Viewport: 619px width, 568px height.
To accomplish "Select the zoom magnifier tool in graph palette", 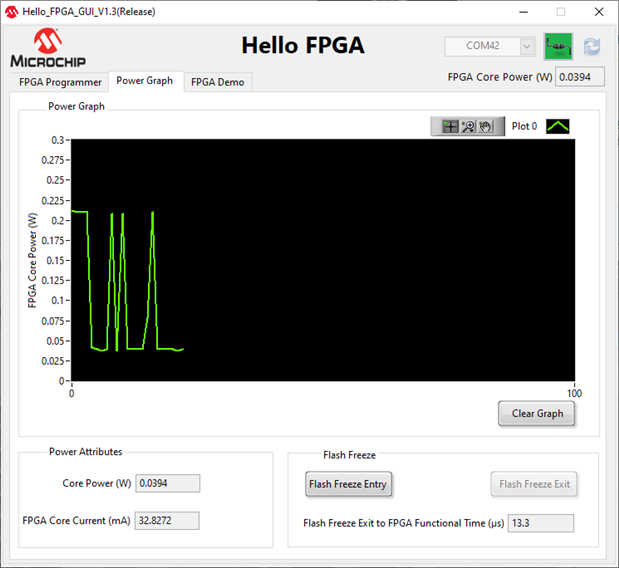I will click(x=468, y=127).
